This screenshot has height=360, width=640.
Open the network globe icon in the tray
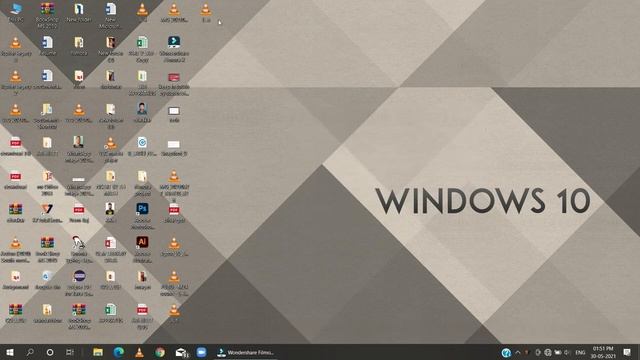548,353
